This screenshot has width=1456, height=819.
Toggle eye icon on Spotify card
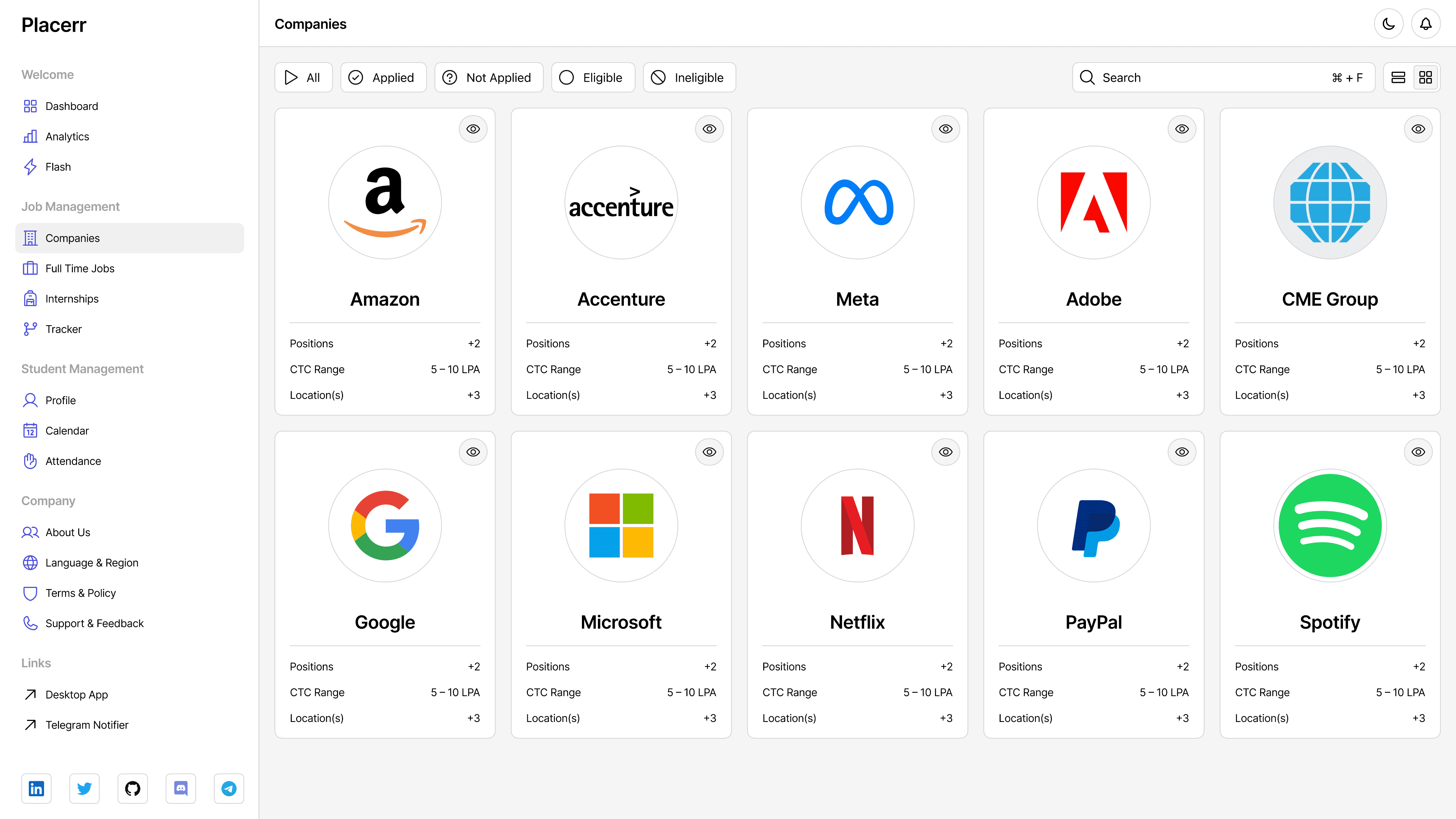tap(1418, 452)
